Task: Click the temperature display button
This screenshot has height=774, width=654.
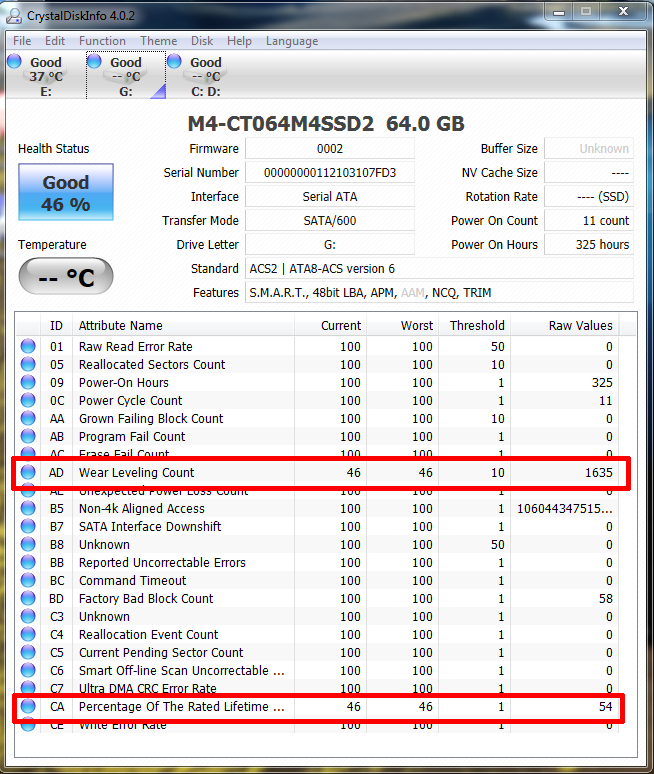Action: pyautogui.click(x=66, y=276)
